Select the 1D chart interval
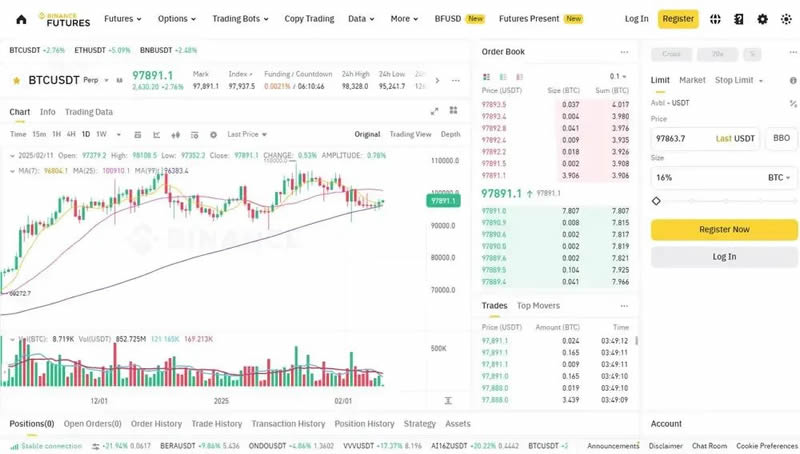Screen dimensions: 800x454 86,134
